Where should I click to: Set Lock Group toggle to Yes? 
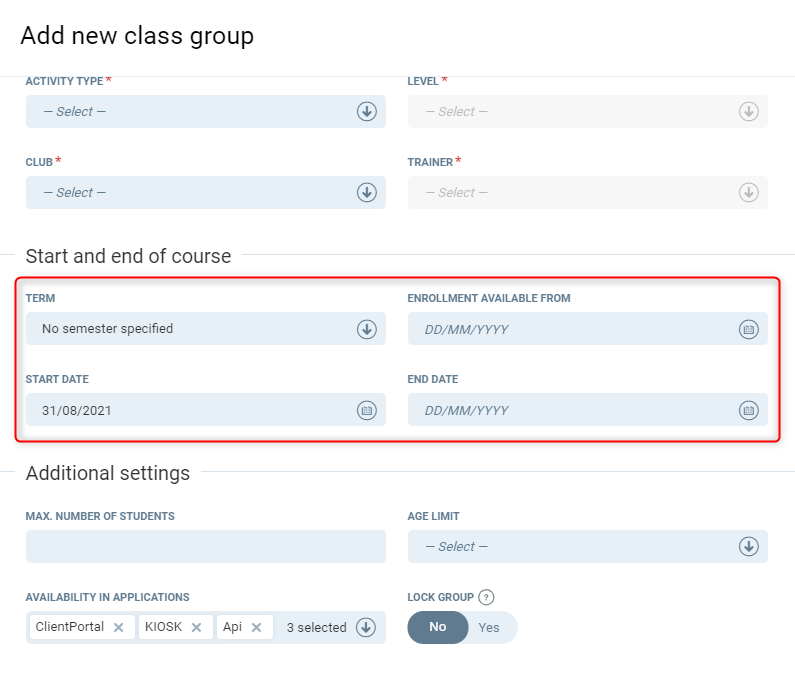pyautogui.click(x=489, y=628)
